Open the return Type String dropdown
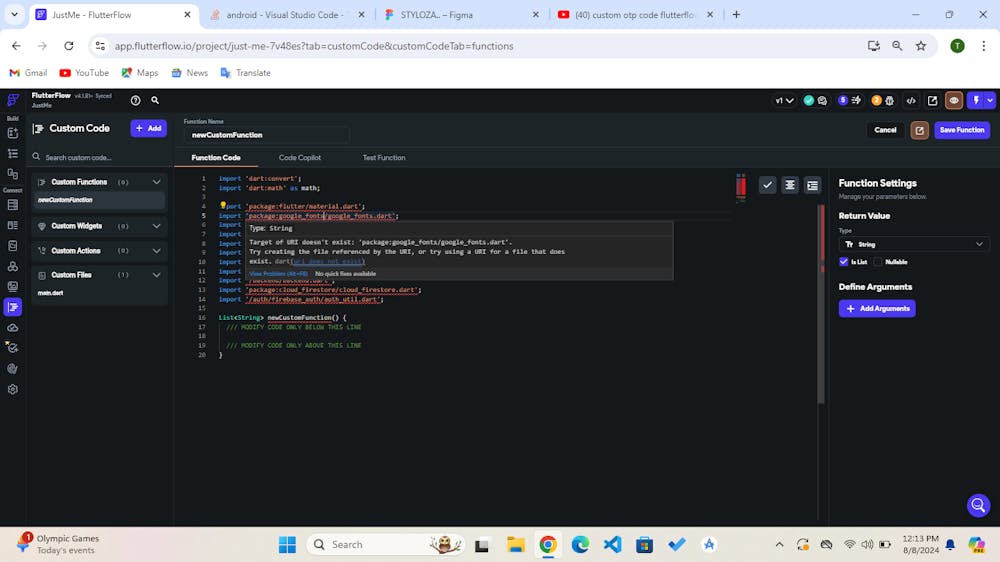This screenshot has height=562, width=1000. tap(914, 244)
